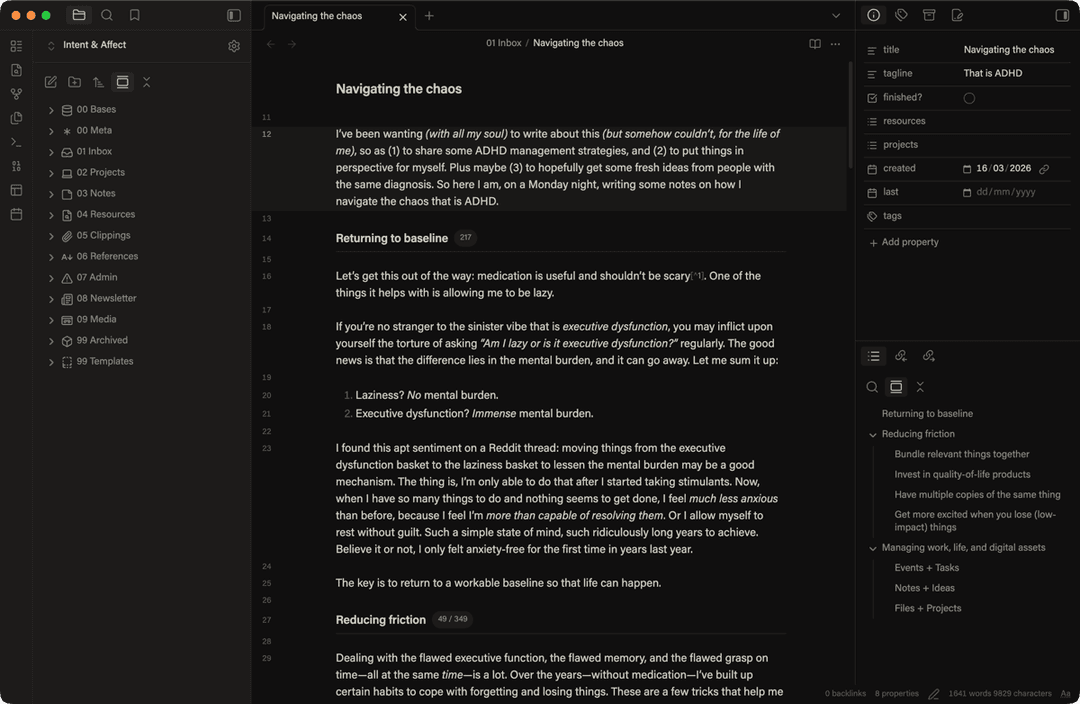Jump to 'Events + Tasks' in outline

click(x=926, y=568)
